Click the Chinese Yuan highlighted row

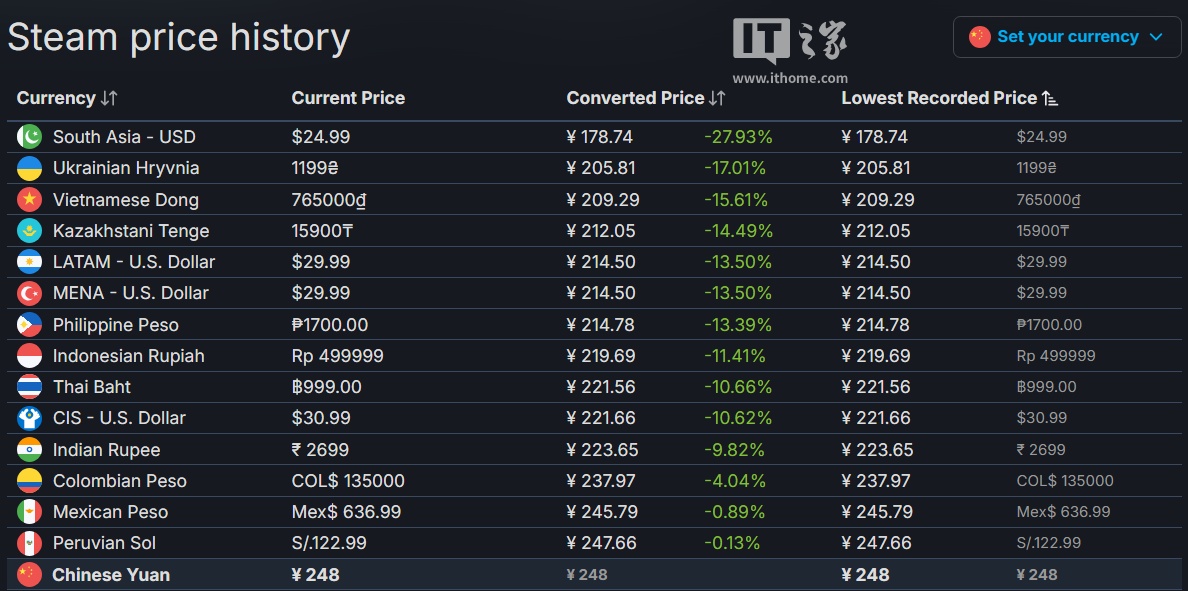(111, 575)
